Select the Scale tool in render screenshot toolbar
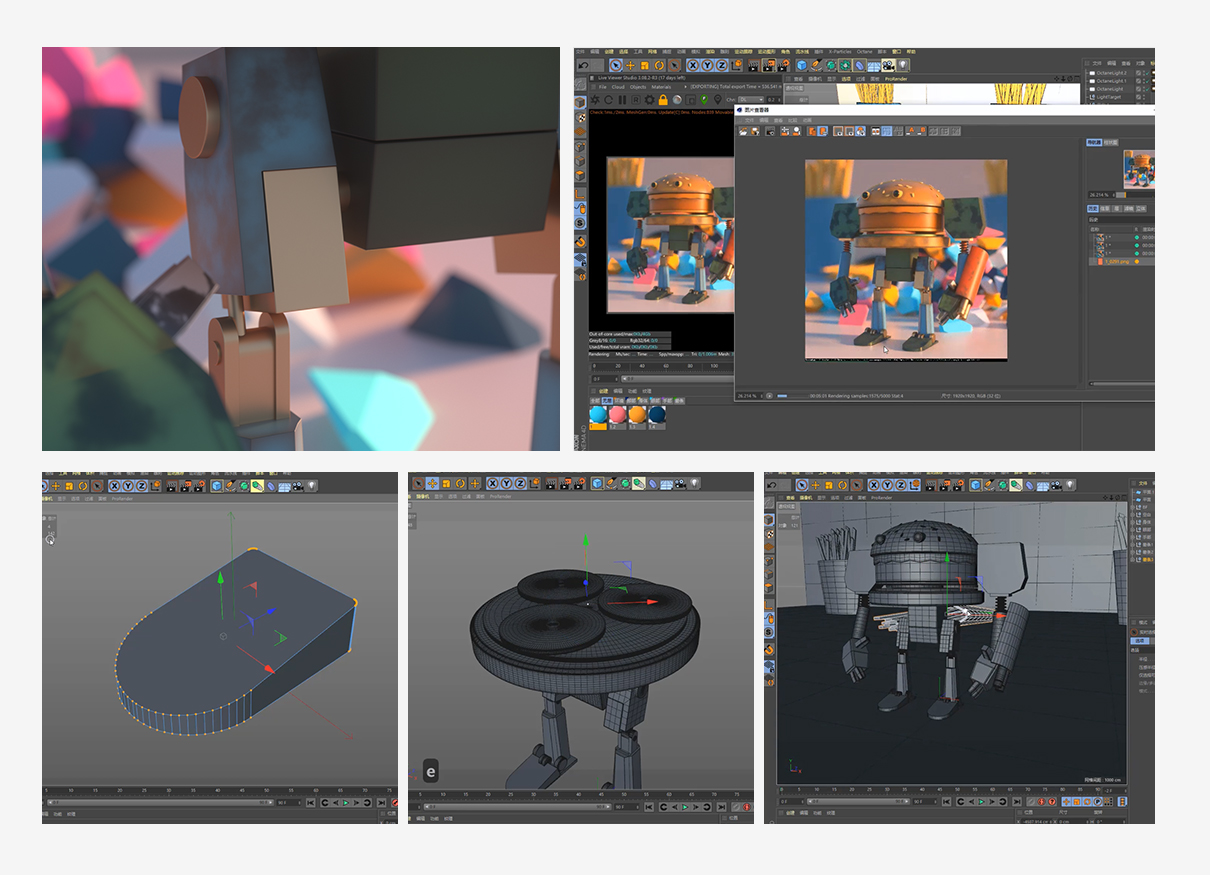This screenshot has height=875, width=1210. (644, 65)
